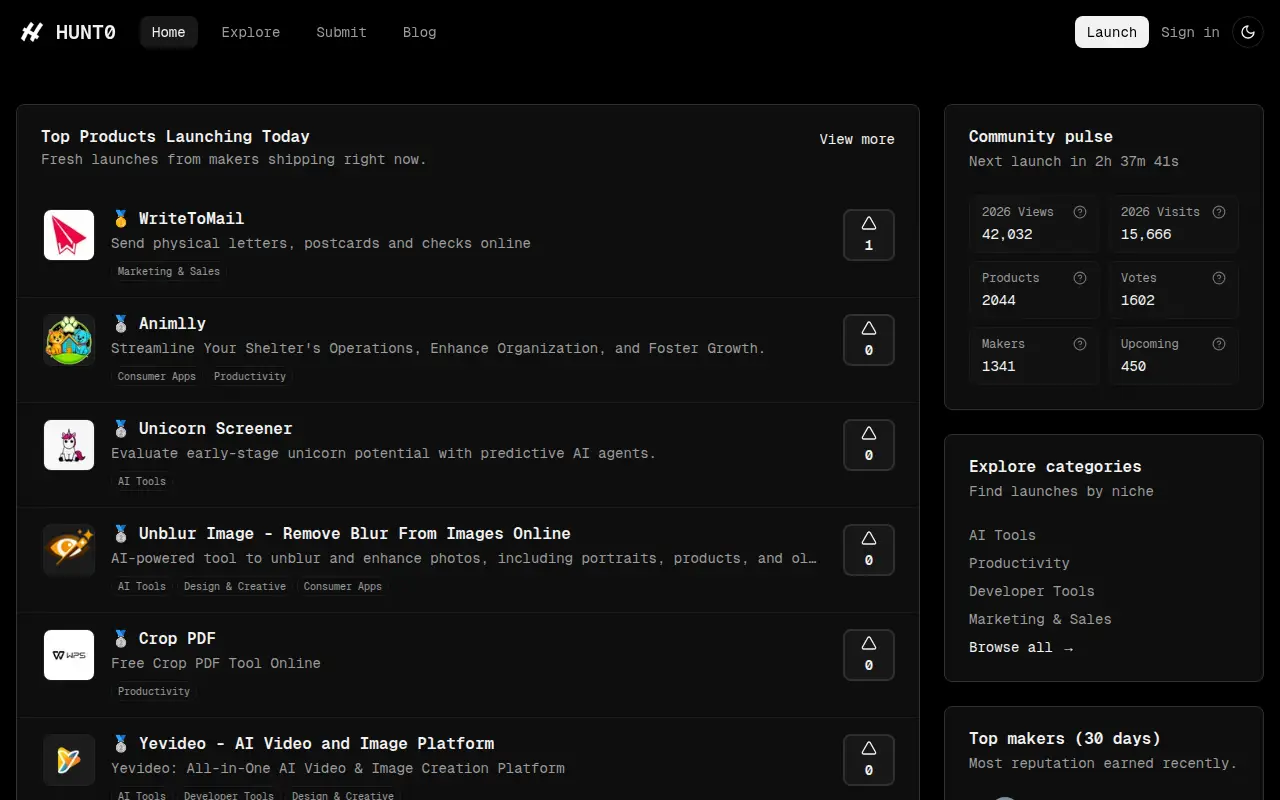Upvote the Crop PDF tool
Viewport: 1280px width, 800px height.
tap(869, 655)
